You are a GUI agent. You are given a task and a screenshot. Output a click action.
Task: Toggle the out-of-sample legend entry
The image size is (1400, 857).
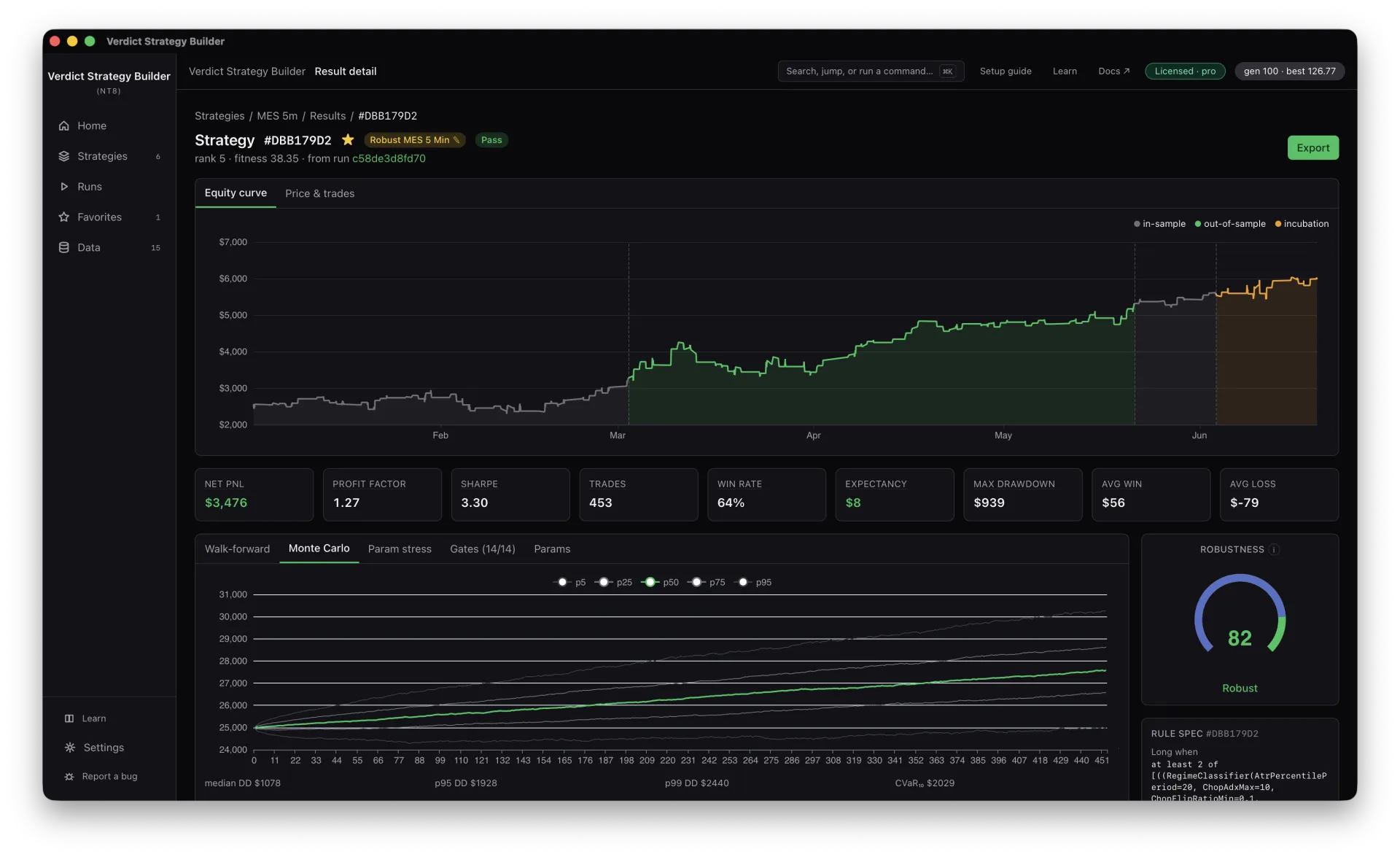(x=1230, y=224)
